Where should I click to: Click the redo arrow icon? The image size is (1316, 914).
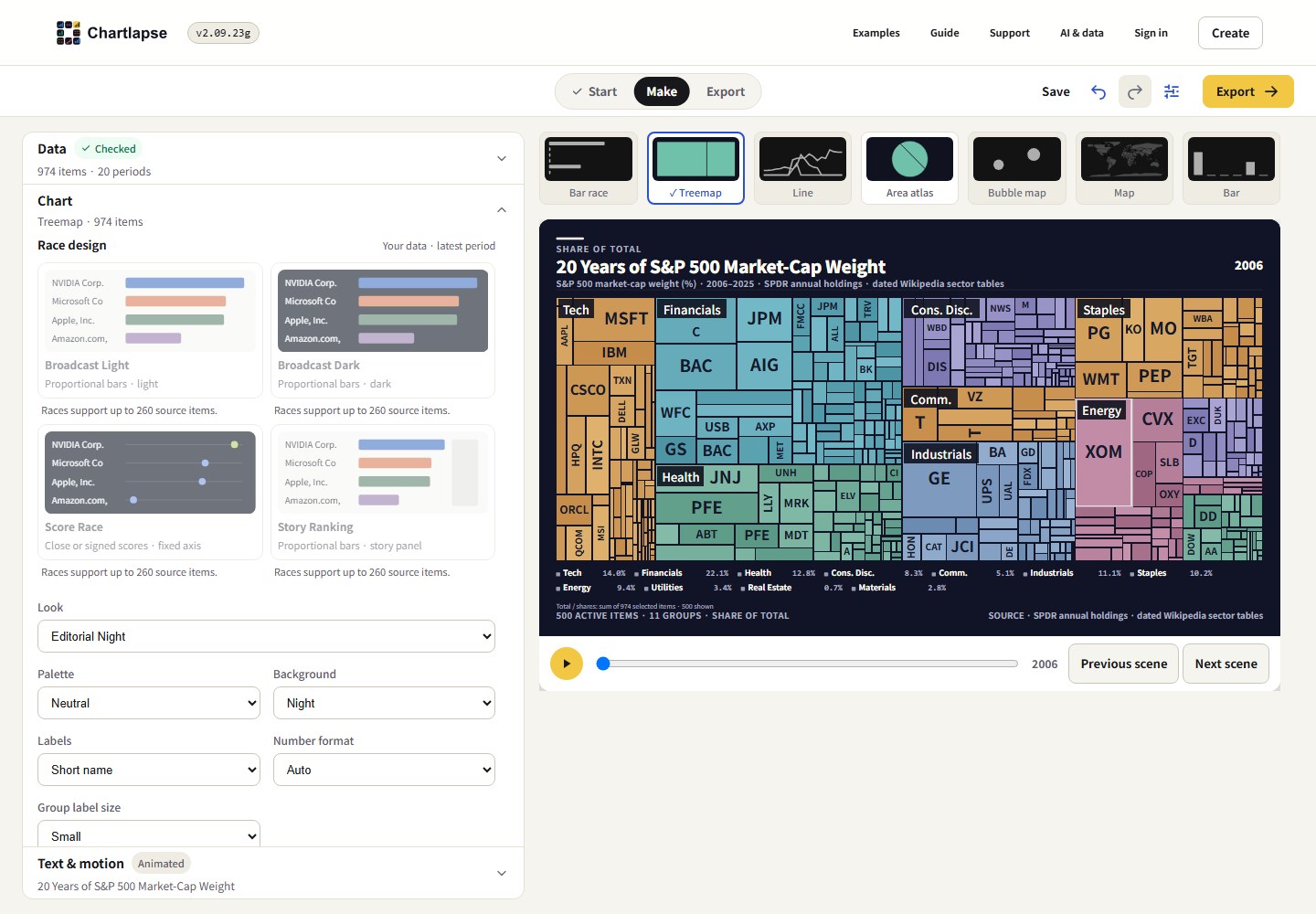tap(1135, 91)
